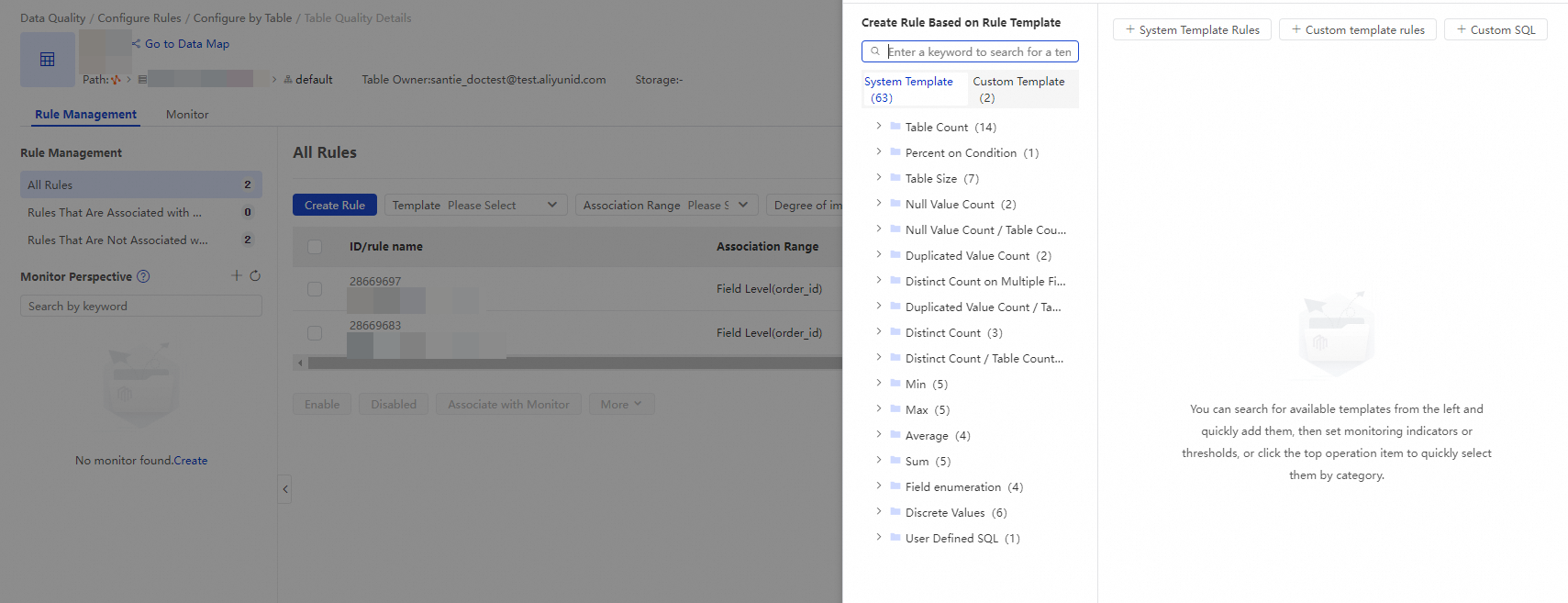Add a monitor with the plus icon
Viewport: 1568px width, 603px height.
[x=237, y=275]
